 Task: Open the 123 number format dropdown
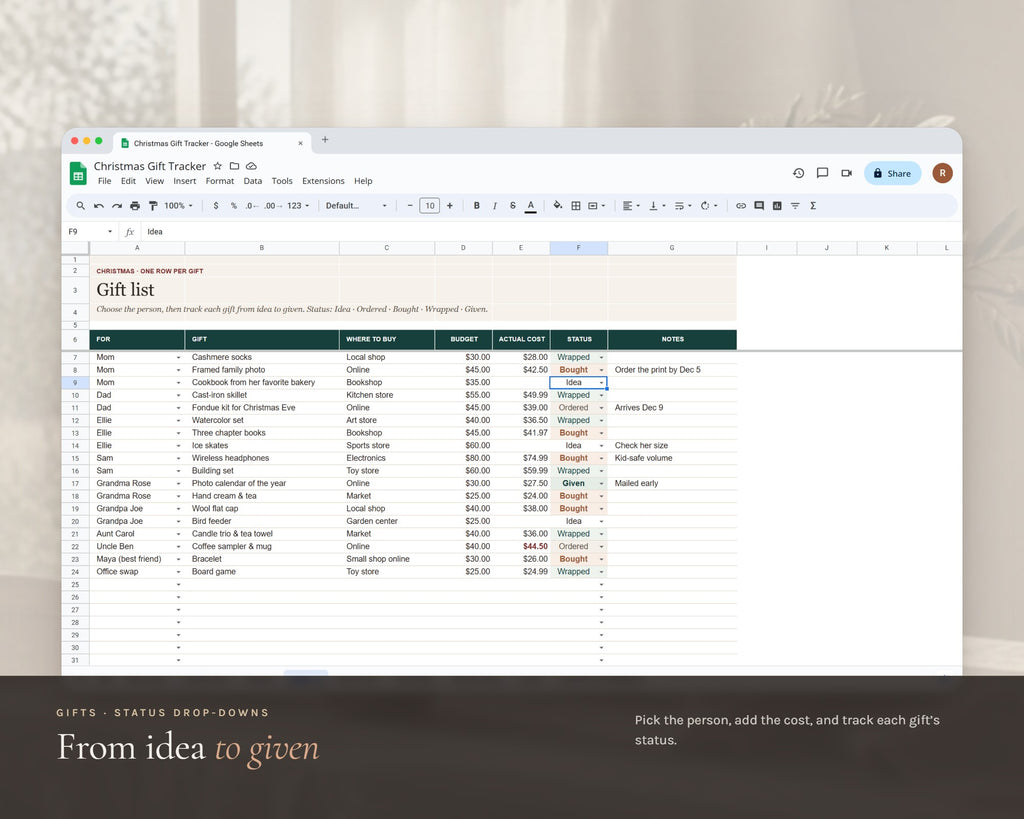coord(298,206)
